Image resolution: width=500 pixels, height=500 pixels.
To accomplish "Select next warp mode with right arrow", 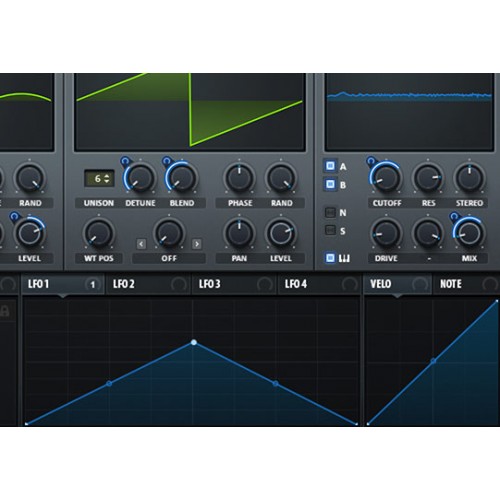I will [197, 244].
